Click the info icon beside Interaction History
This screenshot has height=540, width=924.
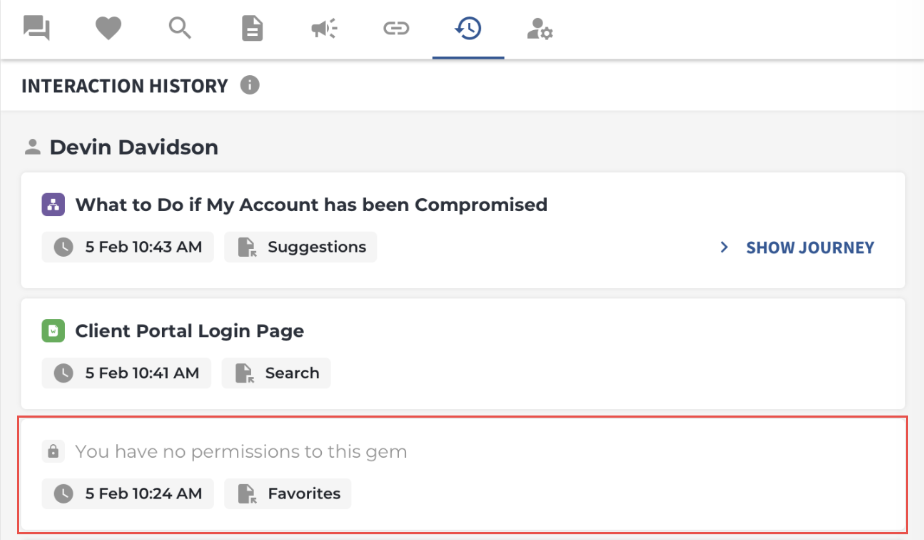coord(250,85)
